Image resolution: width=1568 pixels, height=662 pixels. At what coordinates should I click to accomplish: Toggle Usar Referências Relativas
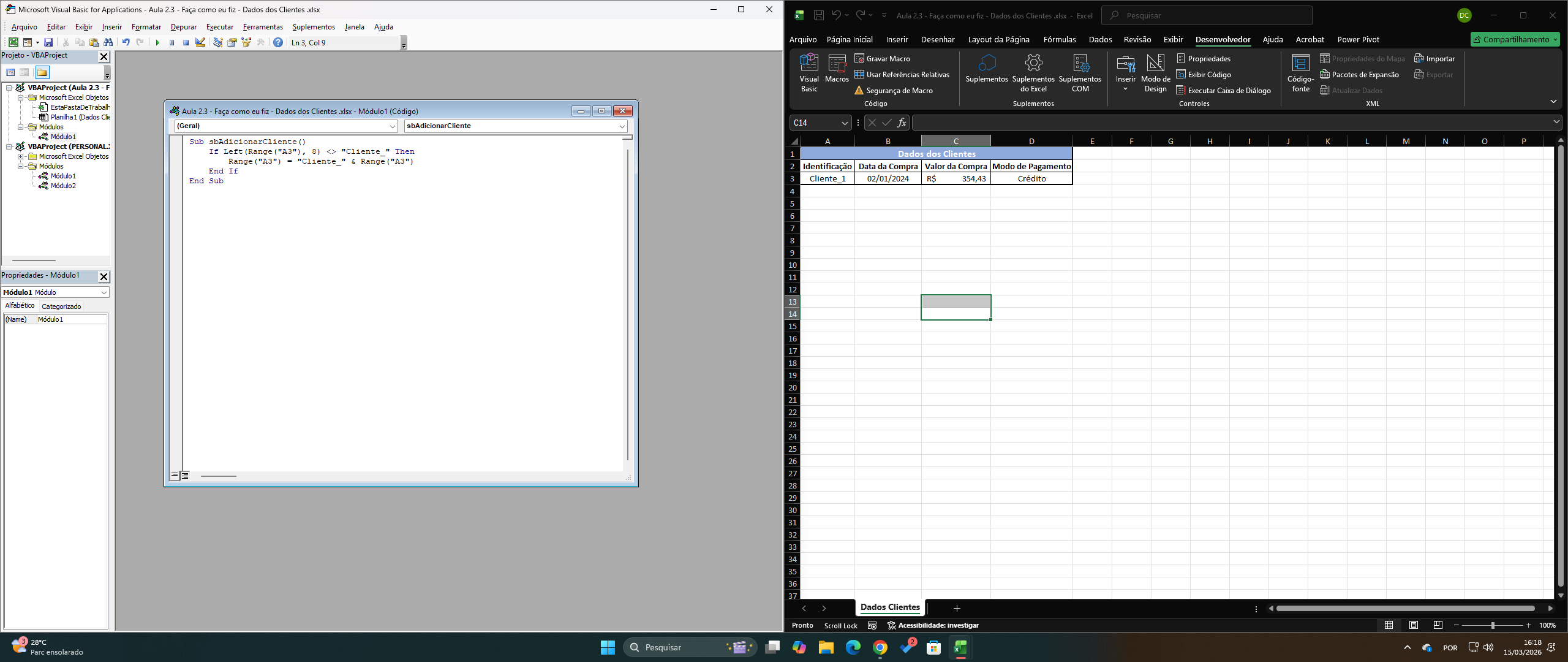[x=902, y=75]
